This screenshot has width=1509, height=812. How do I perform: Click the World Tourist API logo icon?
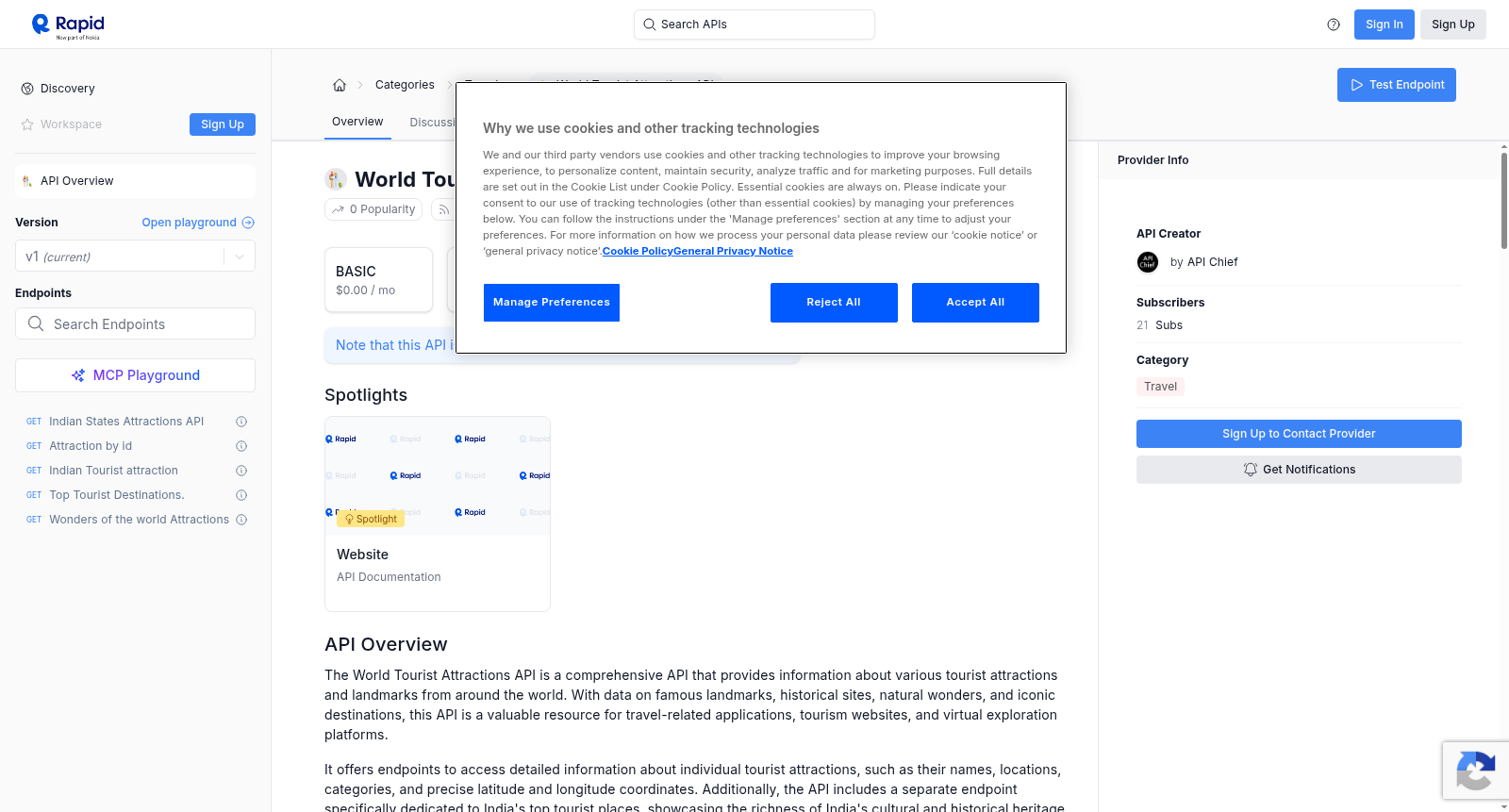coord(336,179)
